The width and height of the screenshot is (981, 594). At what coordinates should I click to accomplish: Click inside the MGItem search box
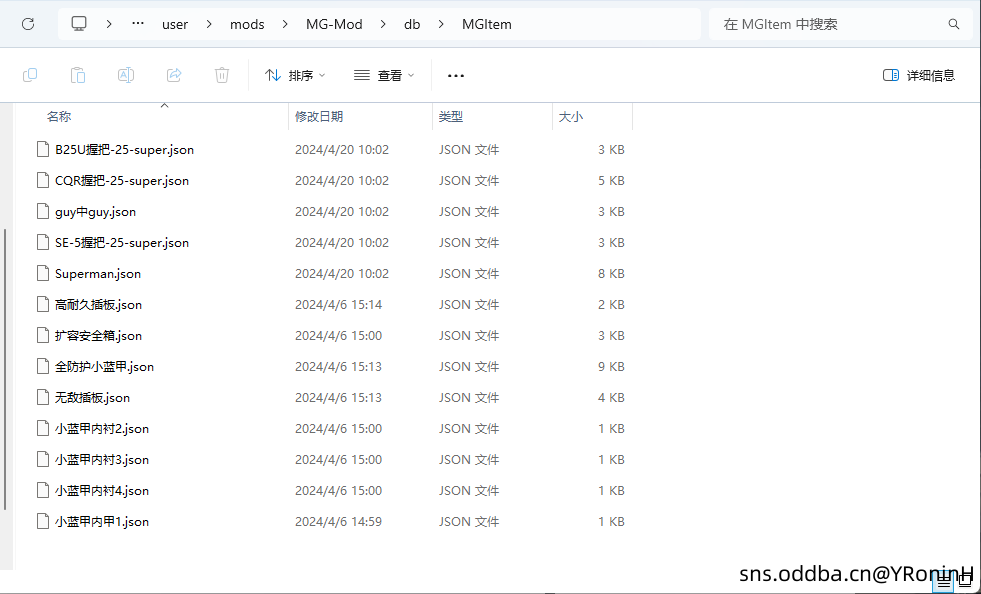tap(840, 23)
